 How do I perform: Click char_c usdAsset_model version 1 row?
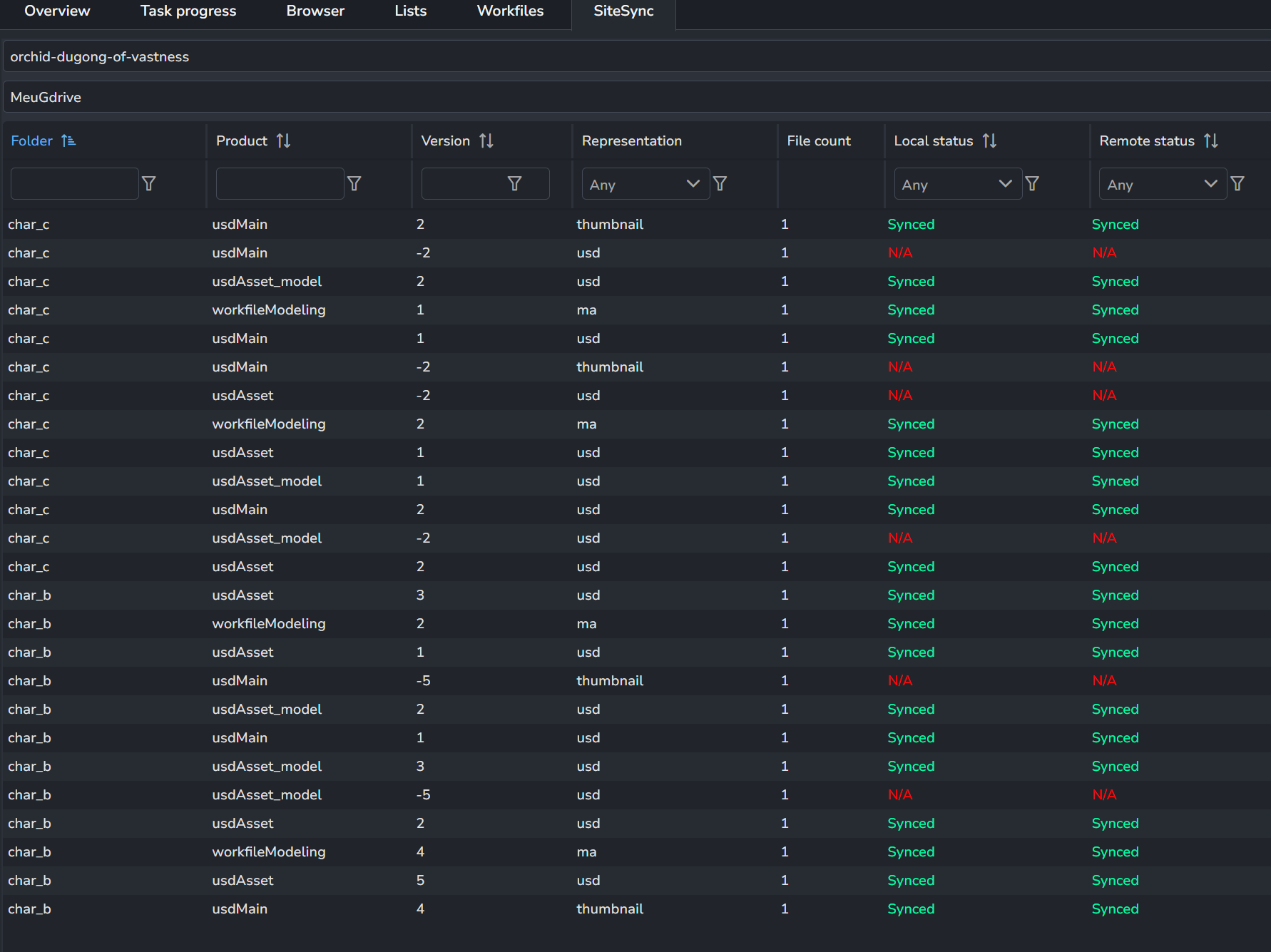click(x=635, y=481)
